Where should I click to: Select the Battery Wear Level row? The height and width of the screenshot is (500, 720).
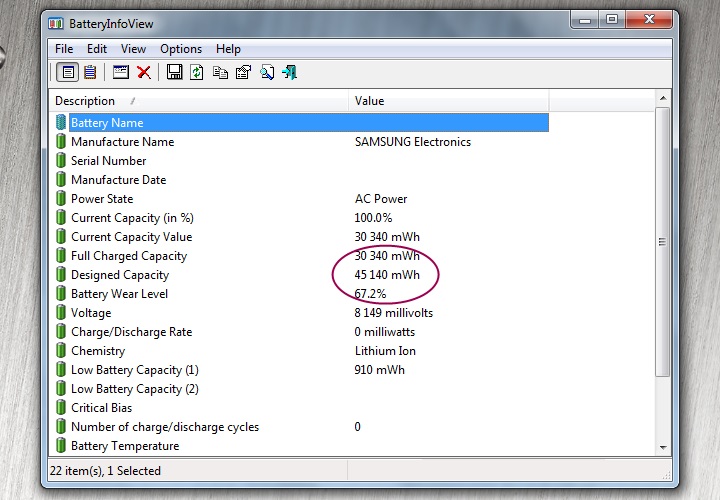[x=119, y=294]
